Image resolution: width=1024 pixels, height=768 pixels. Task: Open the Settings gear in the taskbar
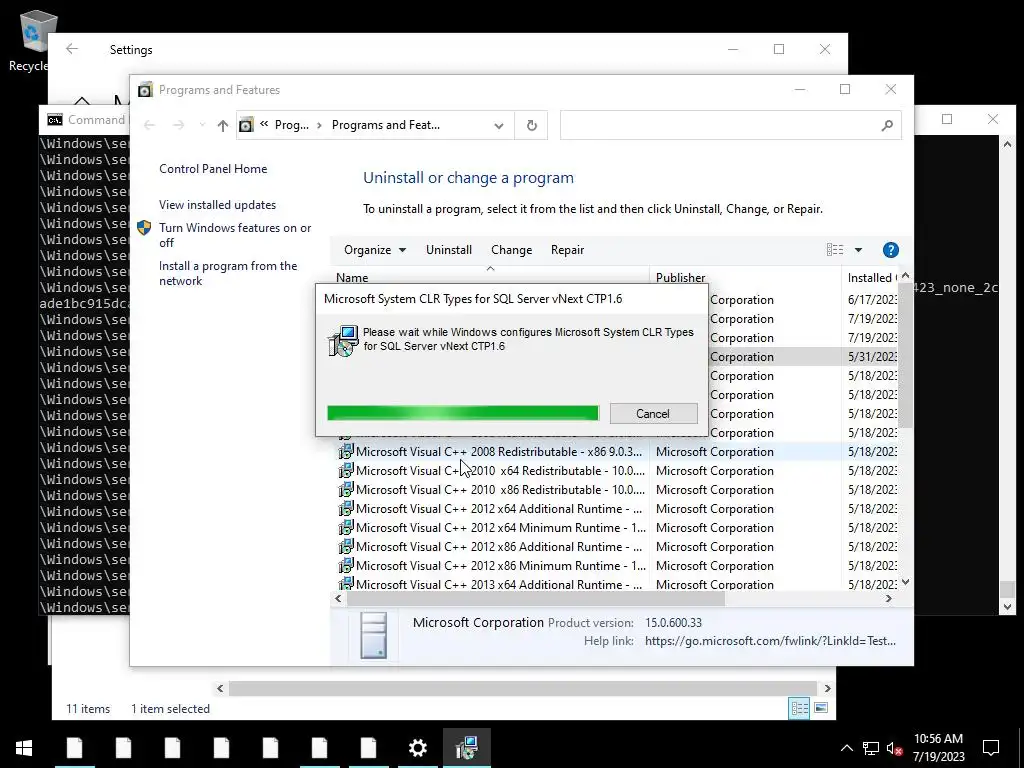coord(417,748)
